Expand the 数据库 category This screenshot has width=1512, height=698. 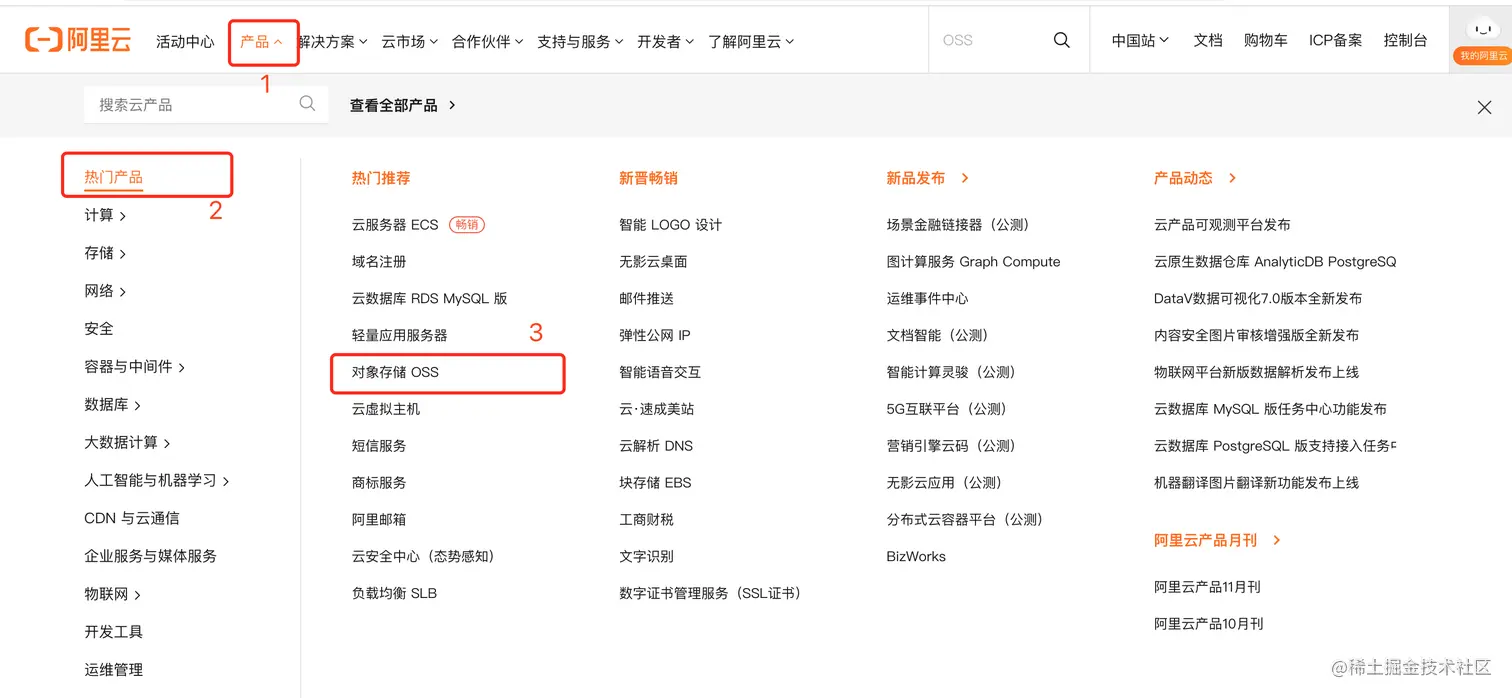(x=112, y=405)
